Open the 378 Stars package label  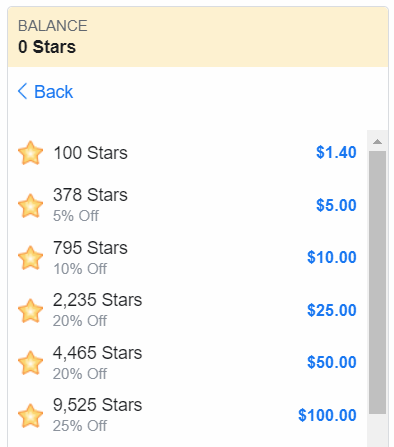click(x=90, y=195)
